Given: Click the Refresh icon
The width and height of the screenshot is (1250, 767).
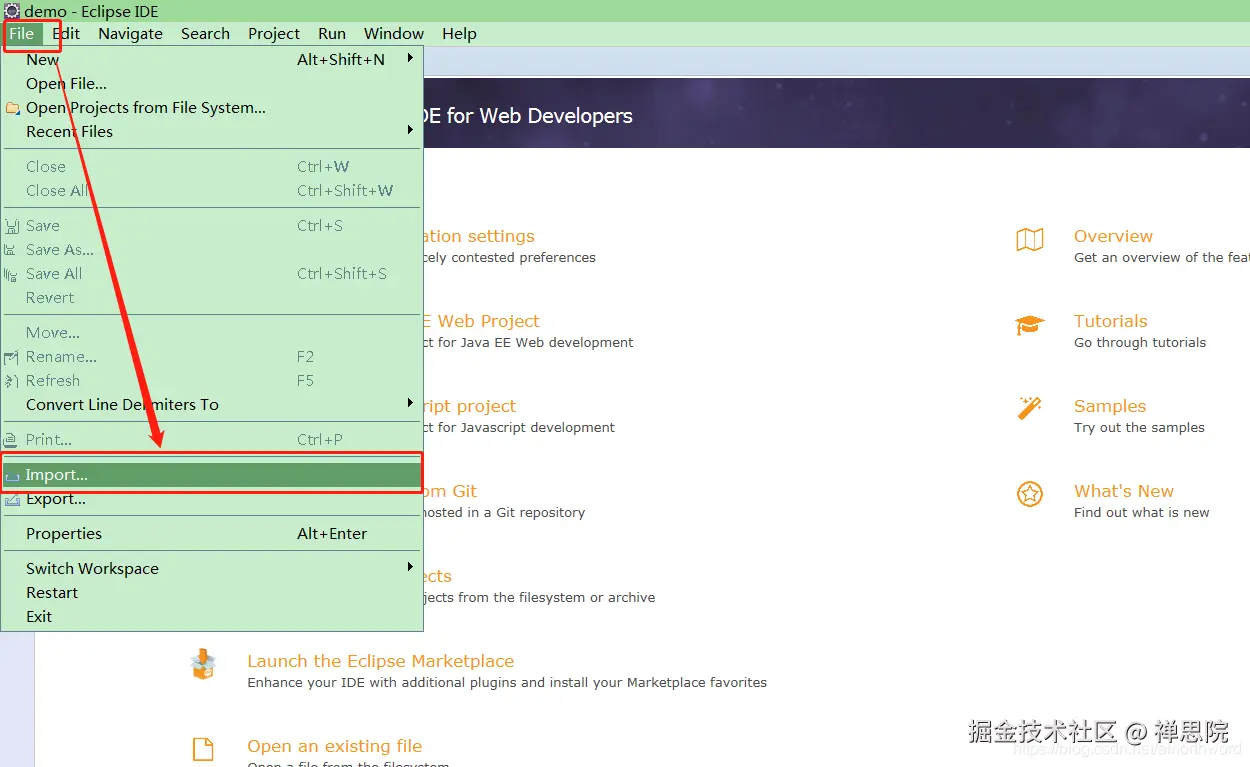Looking at the screenshot, I should [x=11, y=381].
